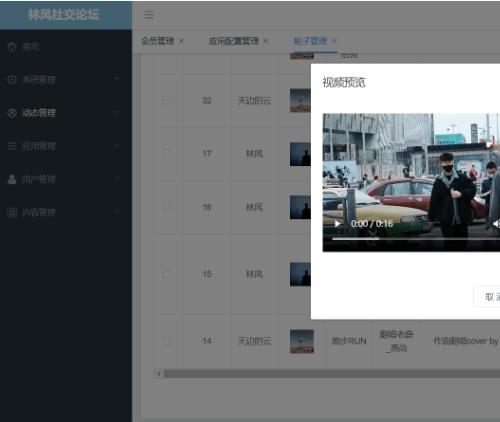Expand the 应用管理 submenu chevron

(116, 145)
